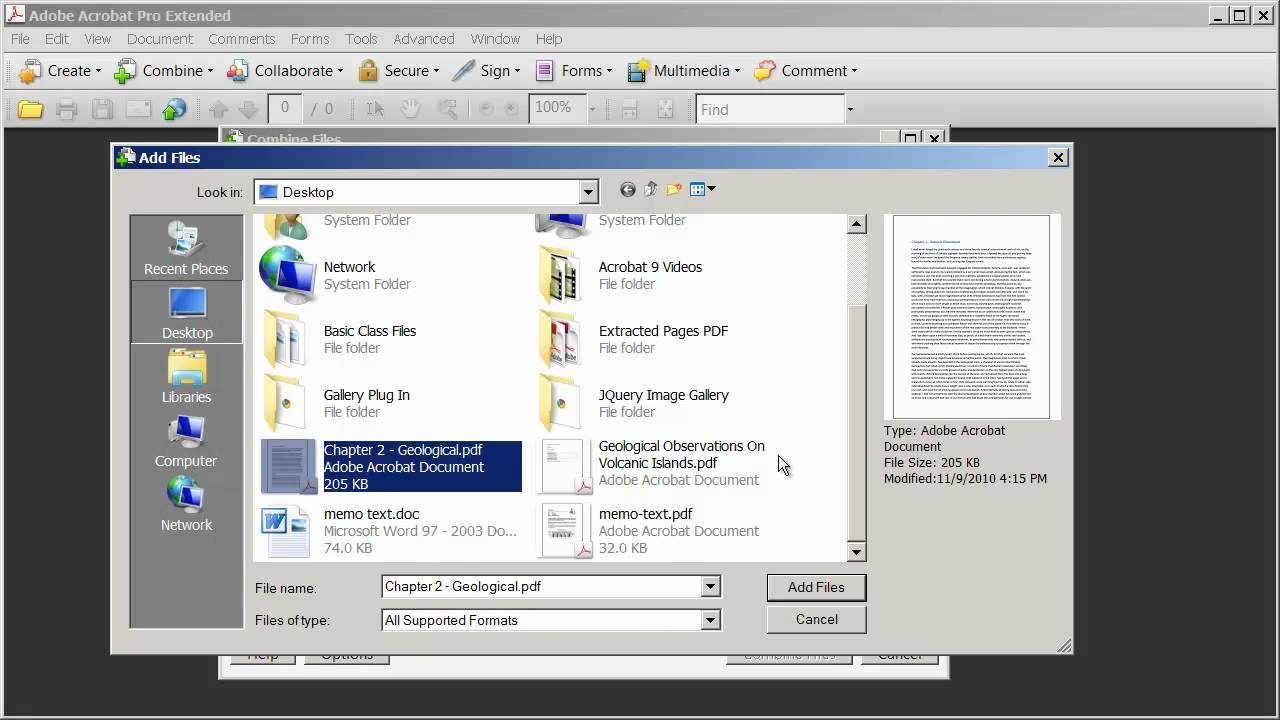The image size is (1280, 720).
Task: Click the Zoom In plus icon
Action: click(511, 109)
